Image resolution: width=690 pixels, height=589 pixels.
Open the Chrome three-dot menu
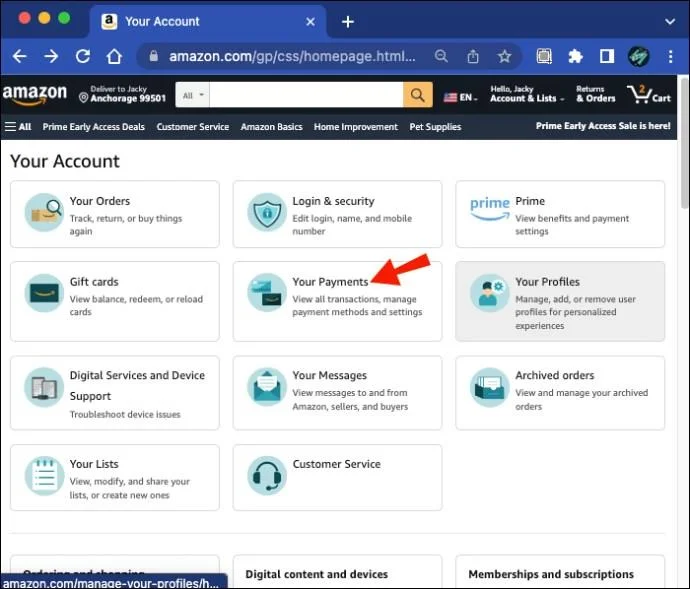(x=670, y=56)
